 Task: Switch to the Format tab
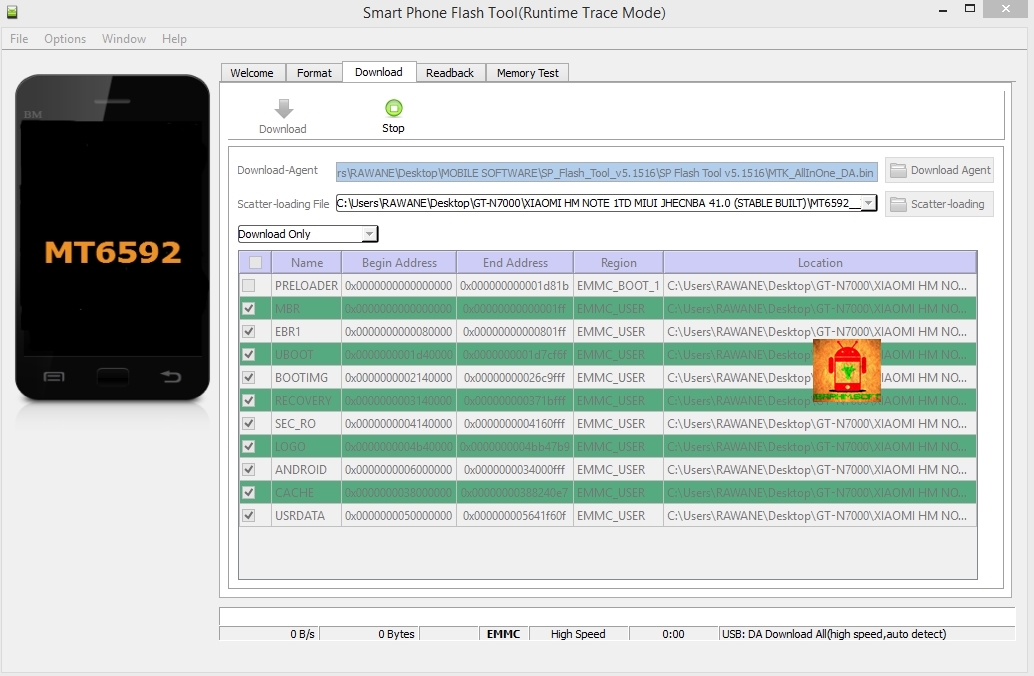coord(314,73)
